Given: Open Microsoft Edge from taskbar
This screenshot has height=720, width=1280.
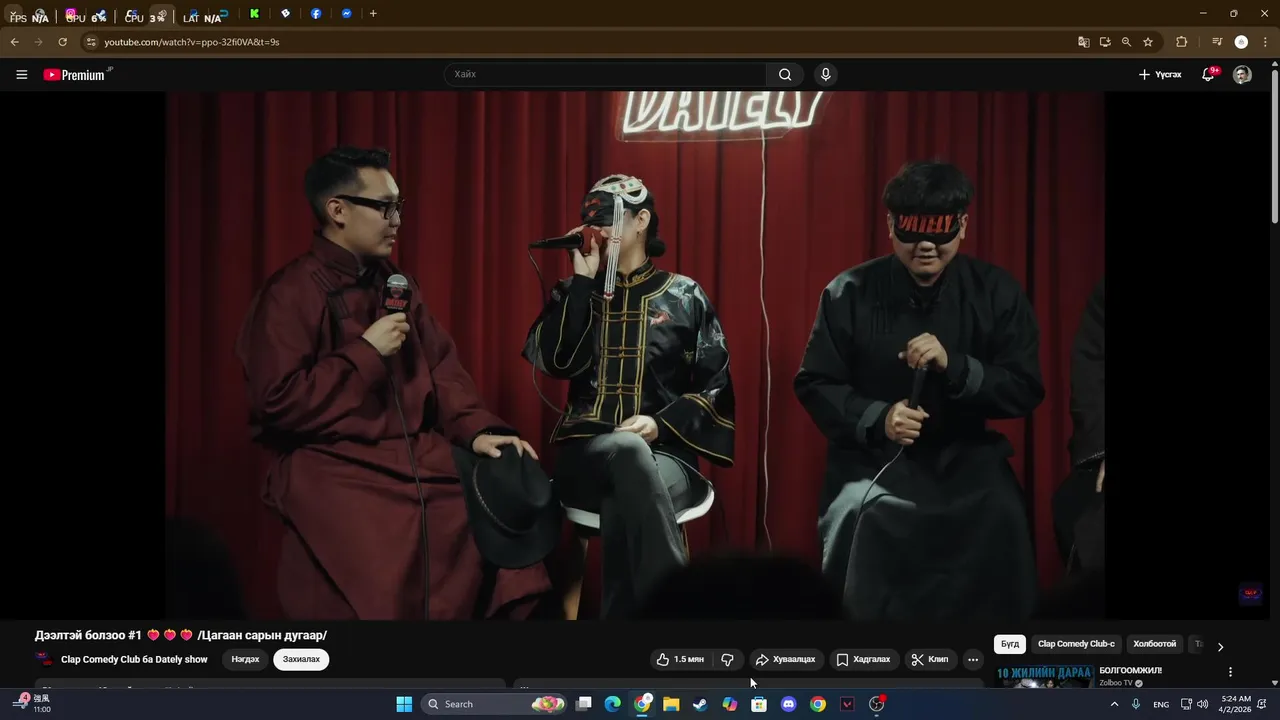Looking at the screenshot, I should click(x=613, y=704).
